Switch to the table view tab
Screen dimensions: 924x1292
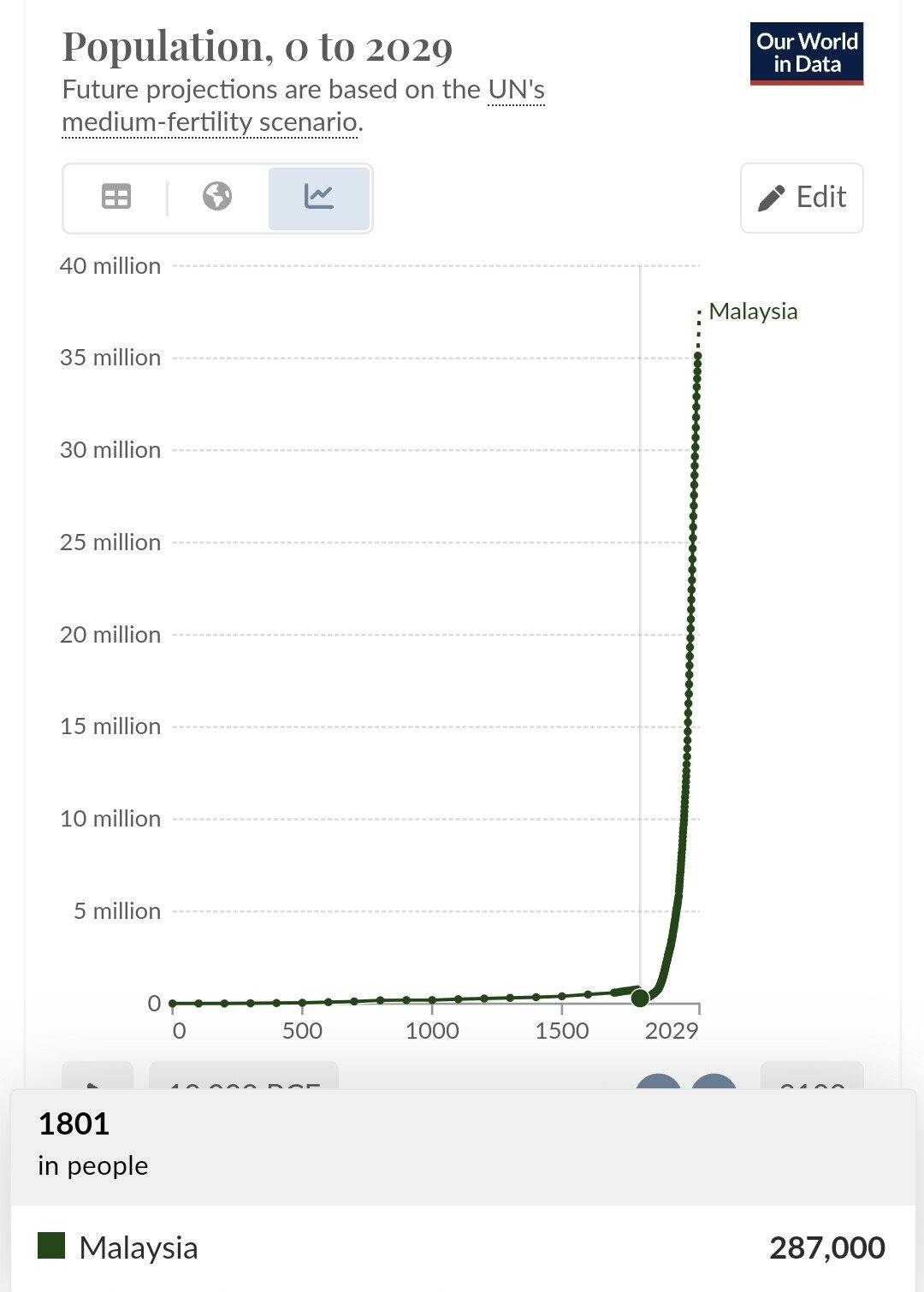[116, 198]
